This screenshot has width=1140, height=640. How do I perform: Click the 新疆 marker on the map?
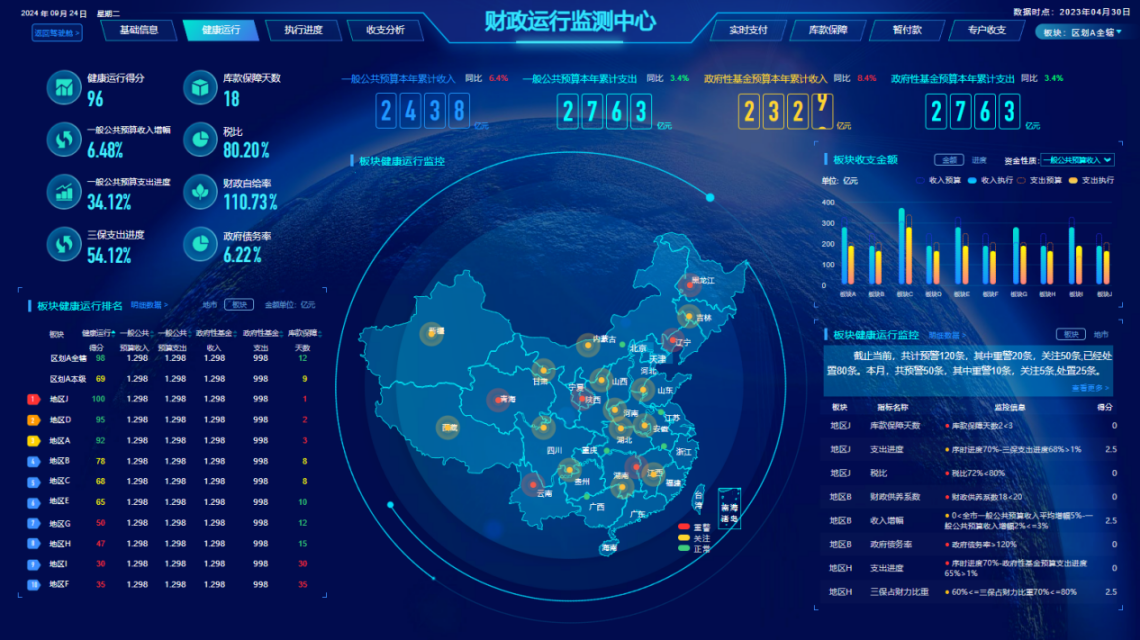coord(432,334)
